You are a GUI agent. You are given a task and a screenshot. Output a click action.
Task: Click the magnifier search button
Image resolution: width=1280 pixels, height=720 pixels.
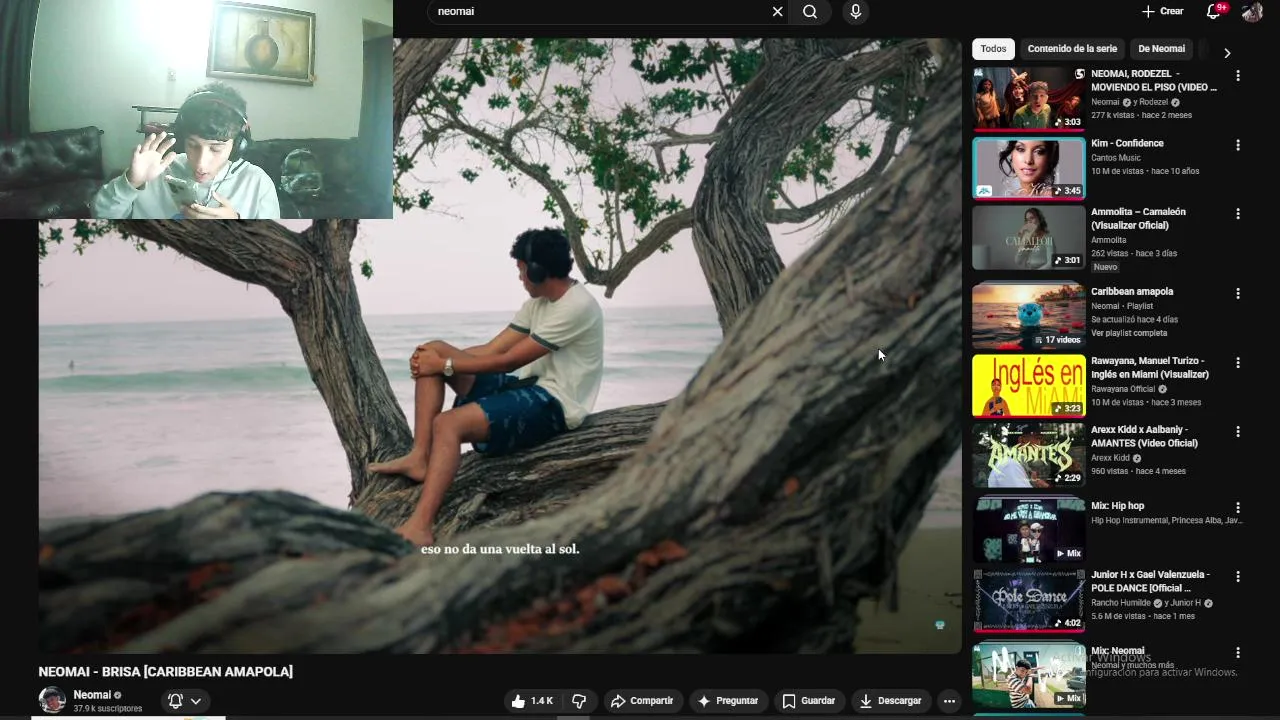pyautogui.click(x=810, y=12)
